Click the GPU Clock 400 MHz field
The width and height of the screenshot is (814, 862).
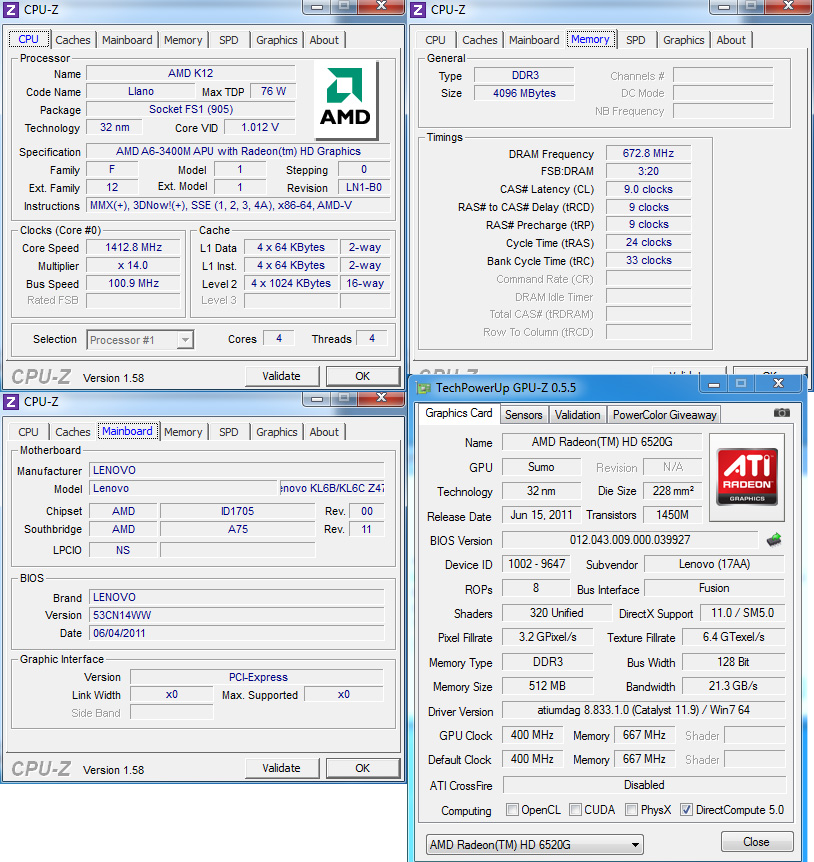coord(532,735)
